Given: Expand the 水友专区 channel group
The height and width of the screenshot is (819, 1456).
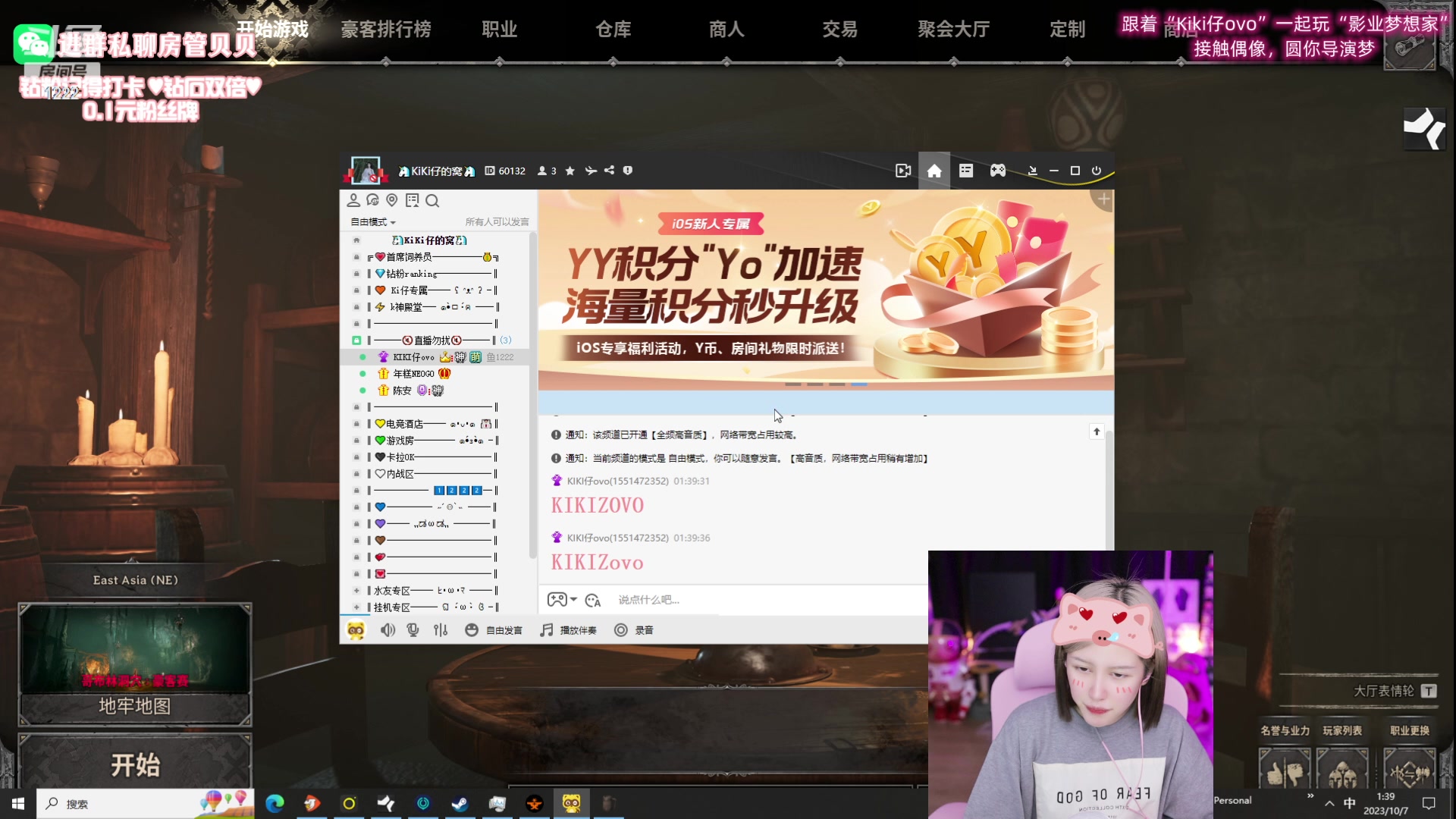Looking at the screenshot, I should tap(356, 591).
